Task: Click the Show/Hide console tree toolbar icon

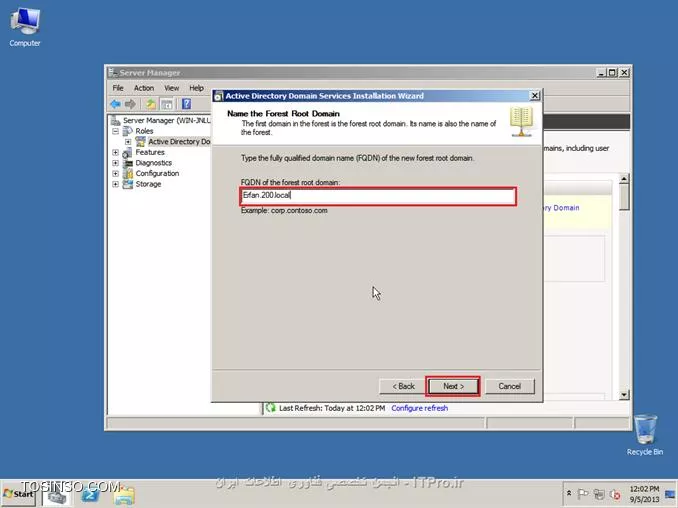Action: tap(166, 104)
